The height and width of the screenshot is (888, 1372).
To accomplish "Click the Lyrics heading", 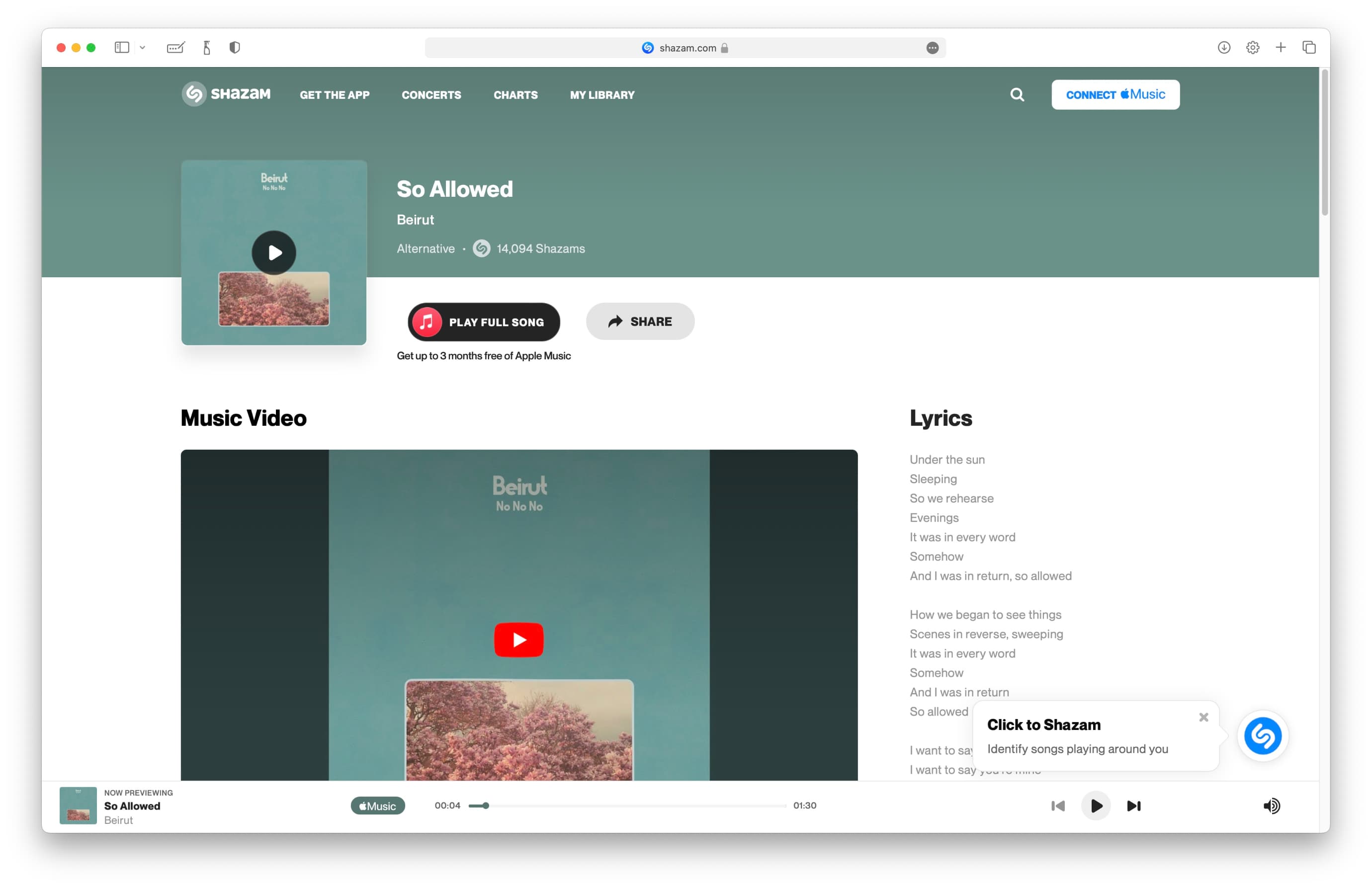I will click(x=941, y=418).
